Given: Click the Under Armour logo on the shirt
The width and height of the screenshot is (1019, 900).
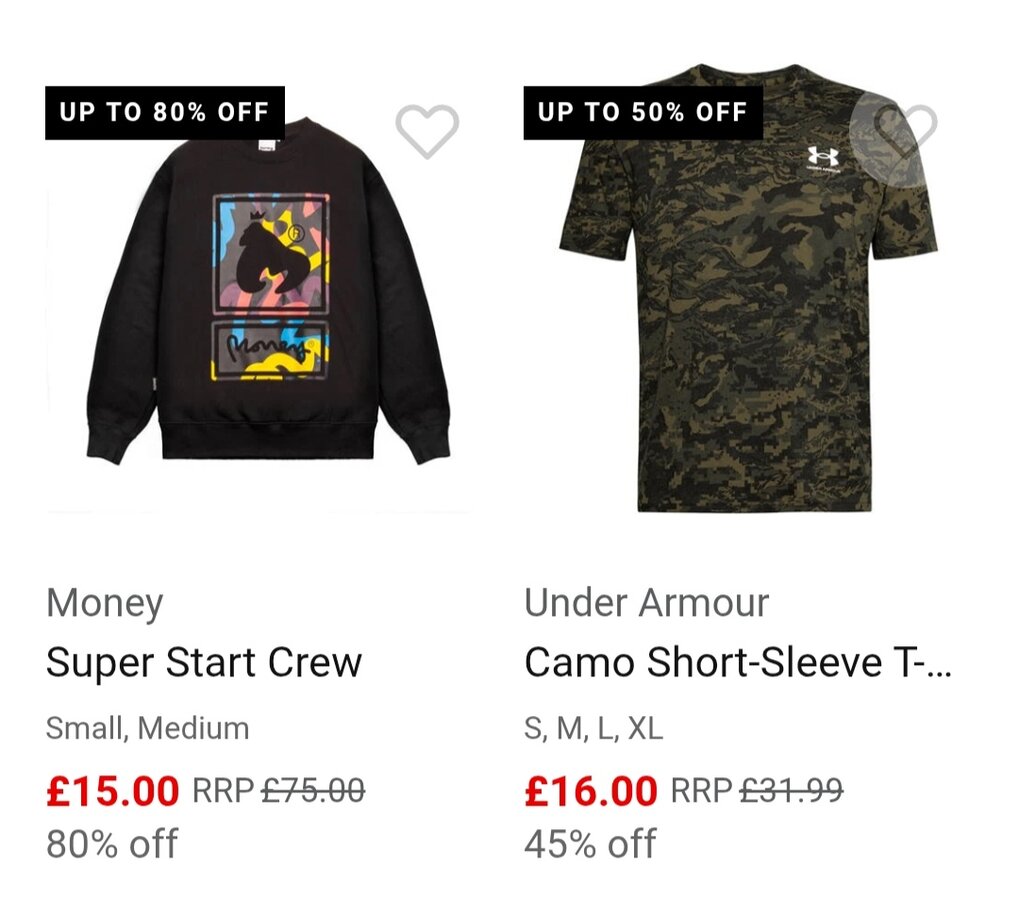Looking at the screenshot, I should click(x=824, y=160).
